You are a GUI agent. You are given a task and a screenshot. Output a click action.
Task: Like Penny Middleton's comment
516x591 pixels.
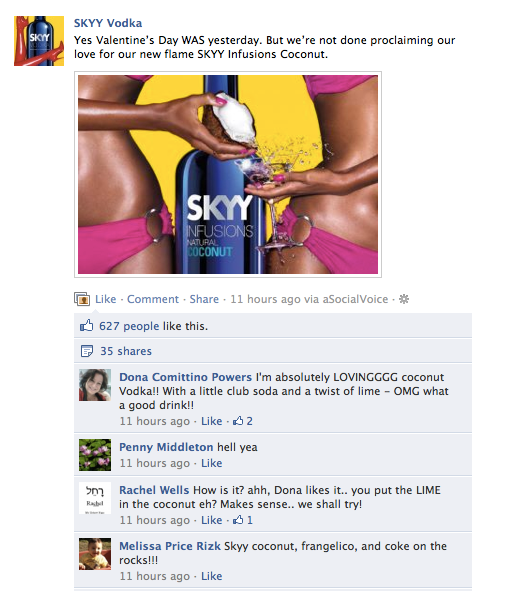tap(211, 463)
